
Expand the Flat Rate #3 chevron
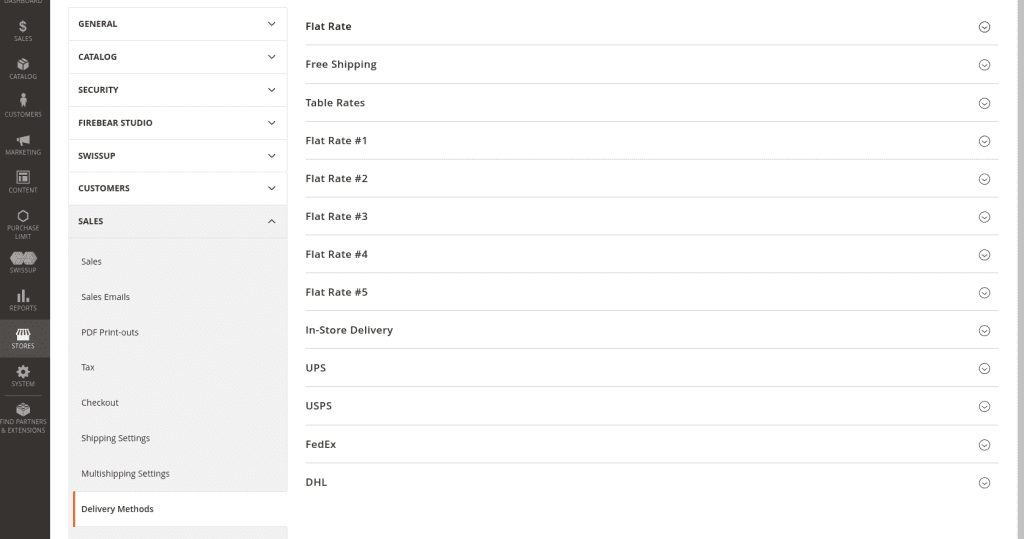pyautogui.click(x=984, y=217)
